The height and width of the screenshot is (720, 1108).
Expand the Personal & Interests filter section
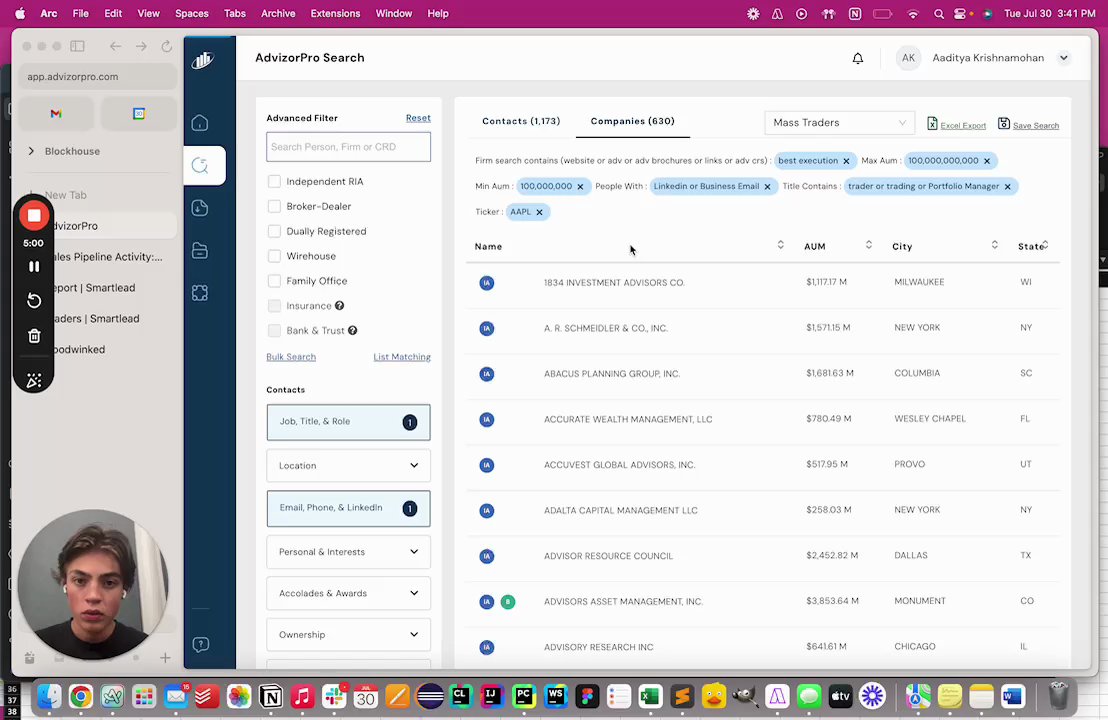click(348, 552)
